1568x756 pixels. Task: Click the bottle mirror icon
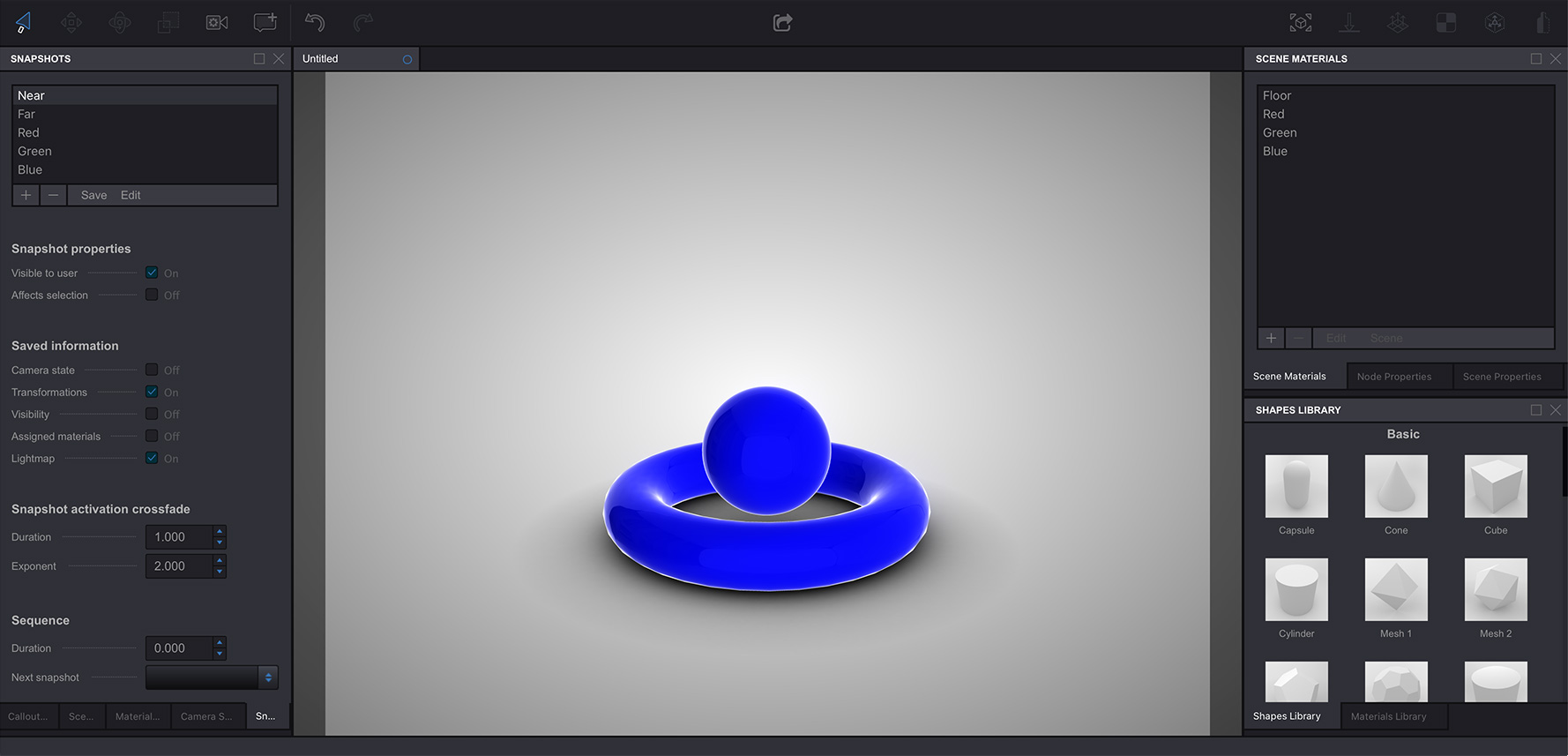[1543, 22]
